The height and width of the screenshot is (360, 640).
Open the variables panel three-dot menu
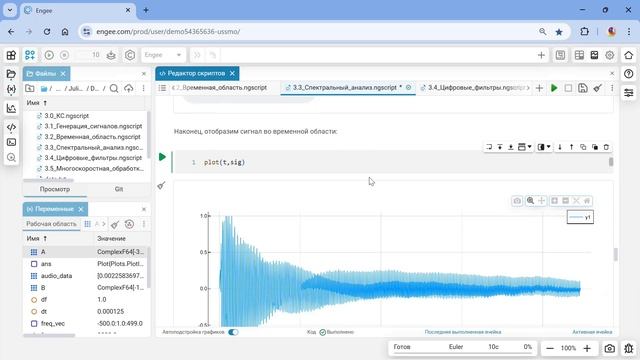click(144, 224)
